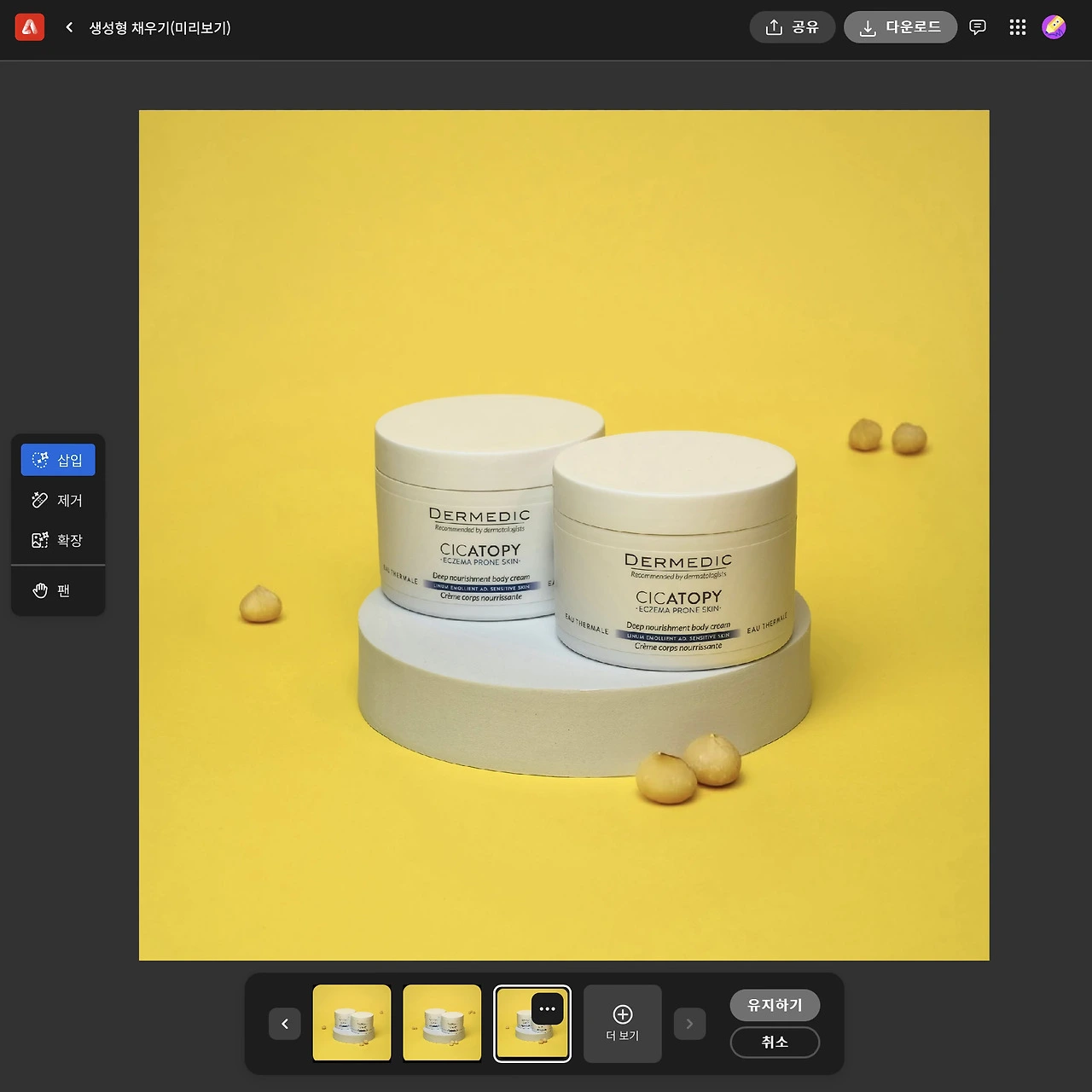
Task: Click 취소 to cancel generation
Action: click(x=775, y=1042)
